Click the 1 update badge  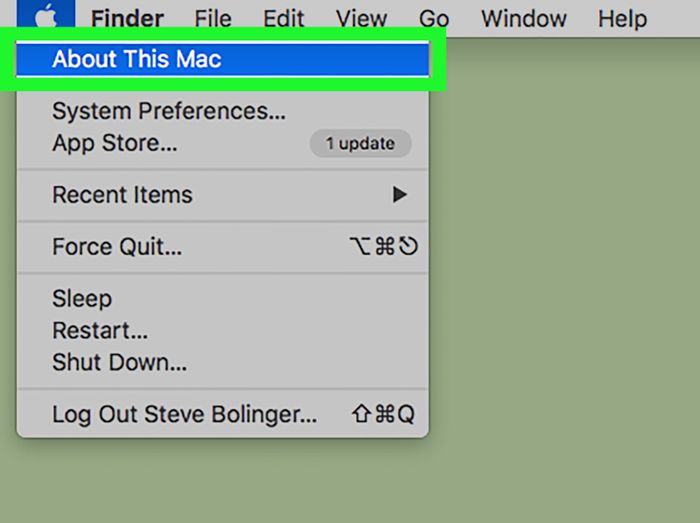pos(360,144)
